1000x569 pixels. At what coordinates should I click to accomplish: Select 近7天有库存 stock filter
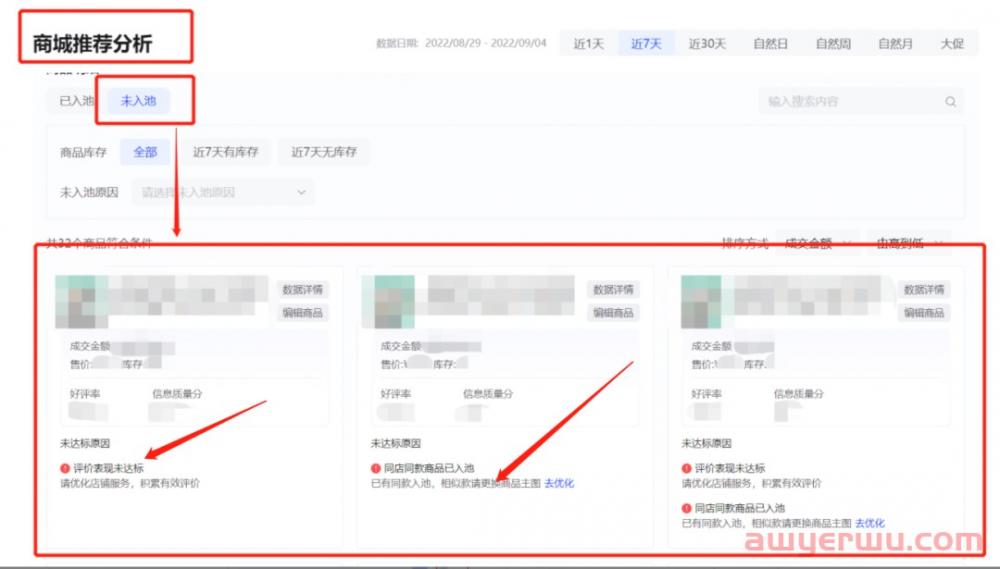225,152
